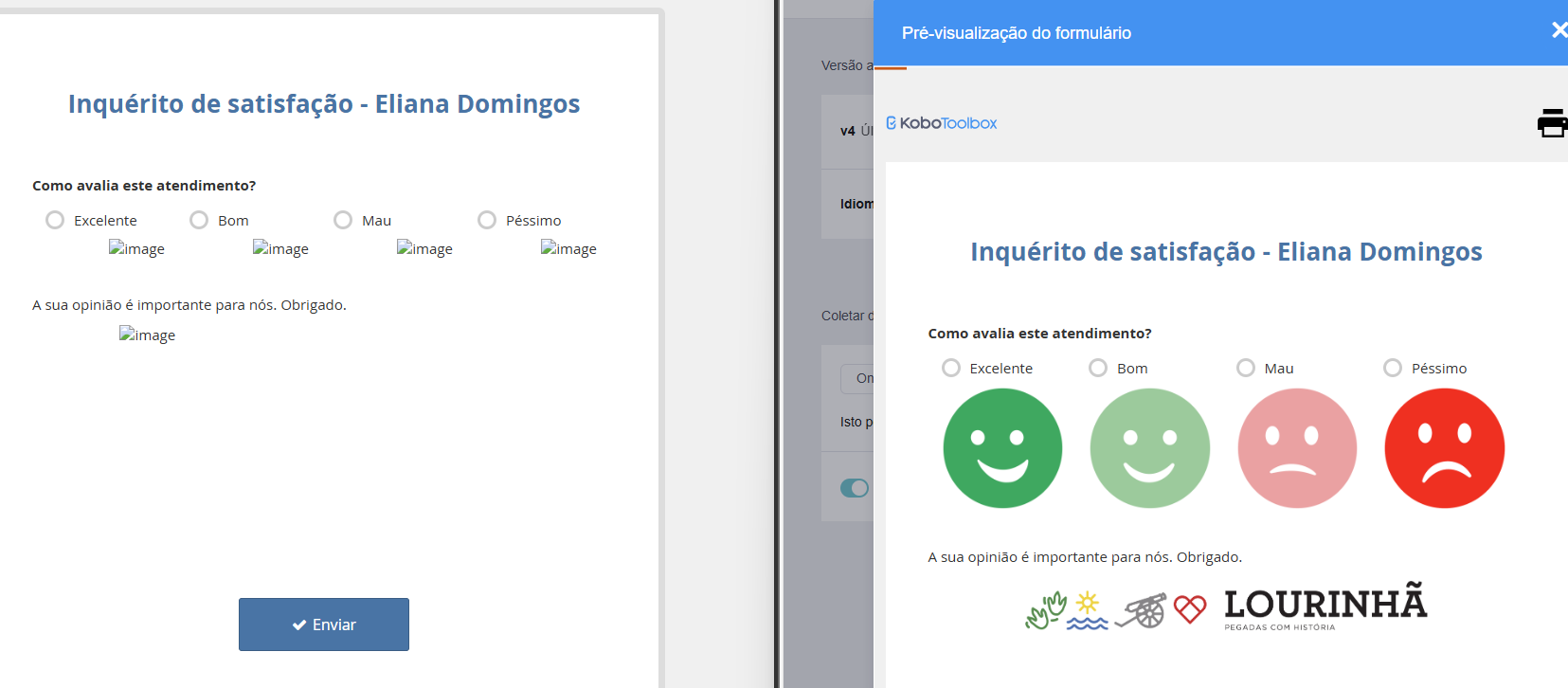Screen dimensions: 1568x688
Task: Choose Mau in the left form
Action: 343,220
